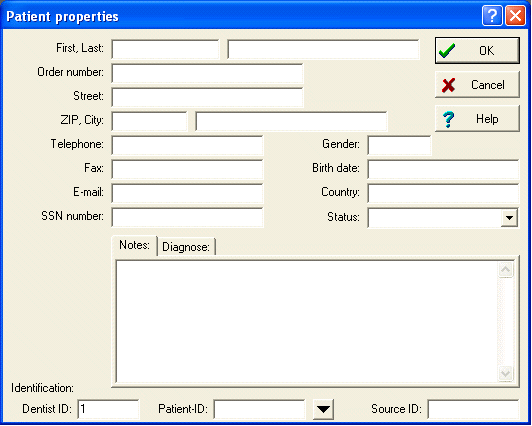
Task: Close the Patient properties window
Action: click(x=515, y=15)
